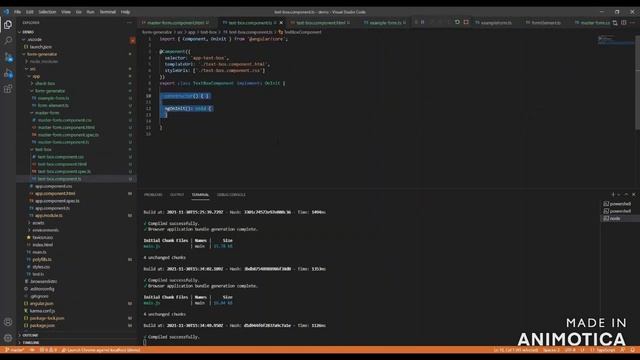Open the Search view in activity bar
This screenshot has width=640, height=360.
(x=8, y=40)
